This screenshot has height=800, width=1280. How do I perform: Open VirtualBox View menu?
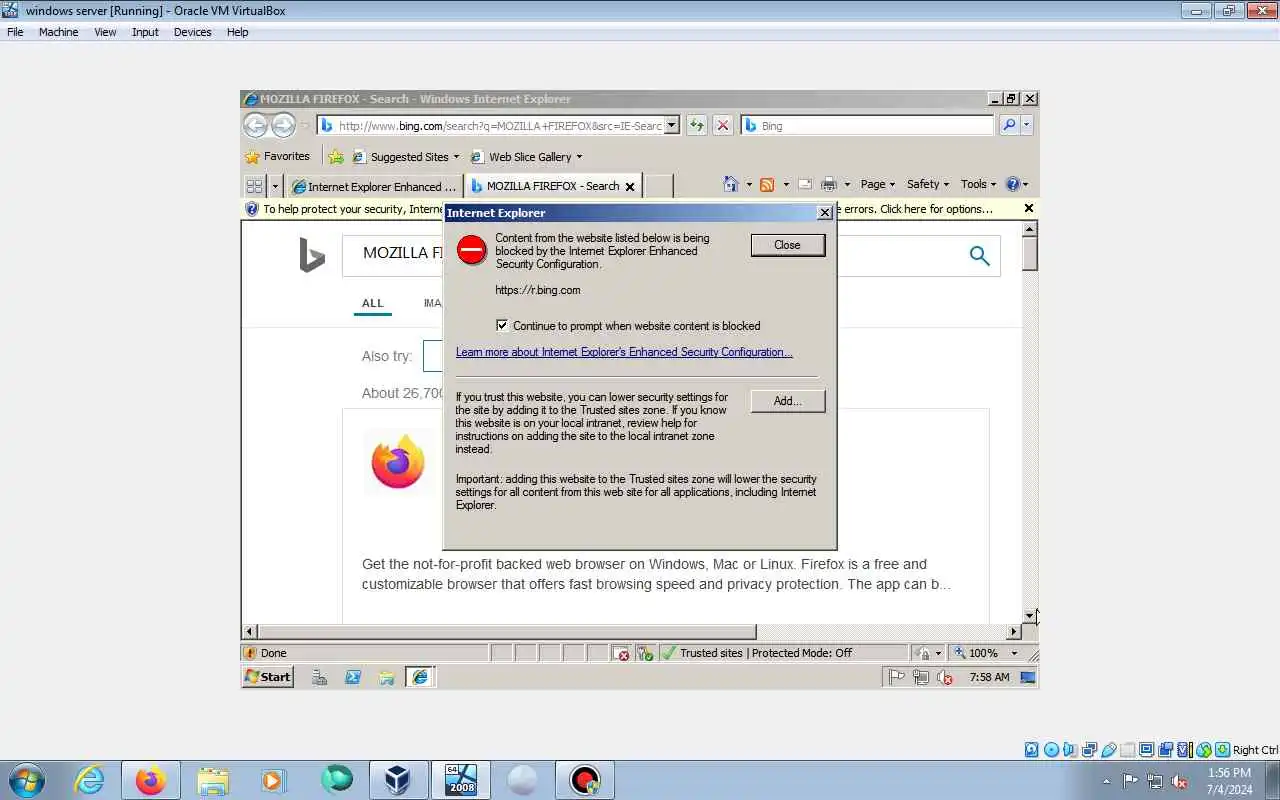point(105,32)
